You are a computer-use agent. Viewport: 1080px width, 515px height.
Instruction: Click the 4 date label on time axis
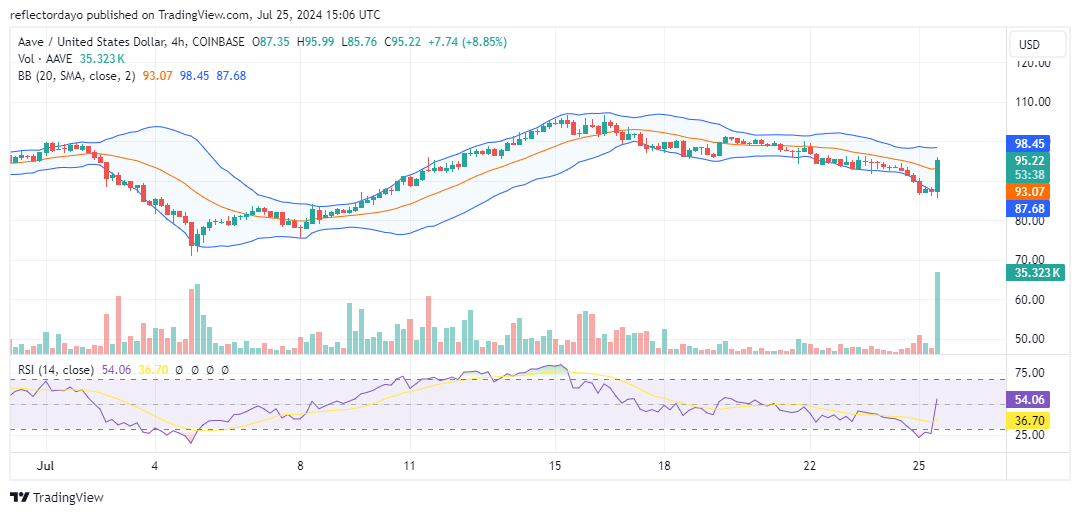tap(155, 465)
